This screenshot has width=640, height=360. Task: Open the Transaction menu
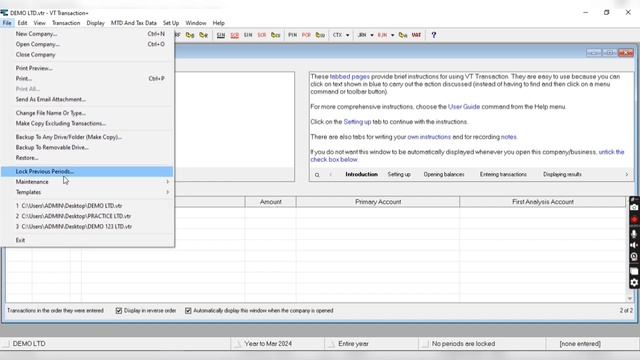click(x=66, y=23)
